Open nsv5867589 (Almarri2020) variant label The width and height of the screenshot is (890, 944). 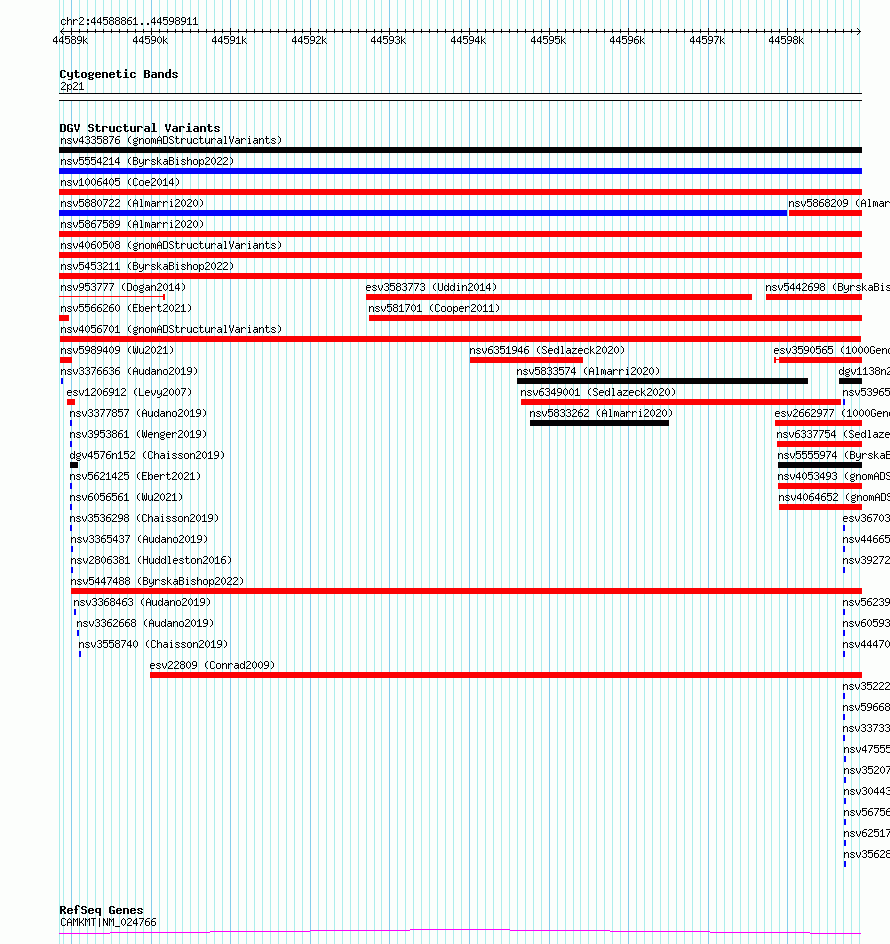pyautogui.click(x=132, y=224)
